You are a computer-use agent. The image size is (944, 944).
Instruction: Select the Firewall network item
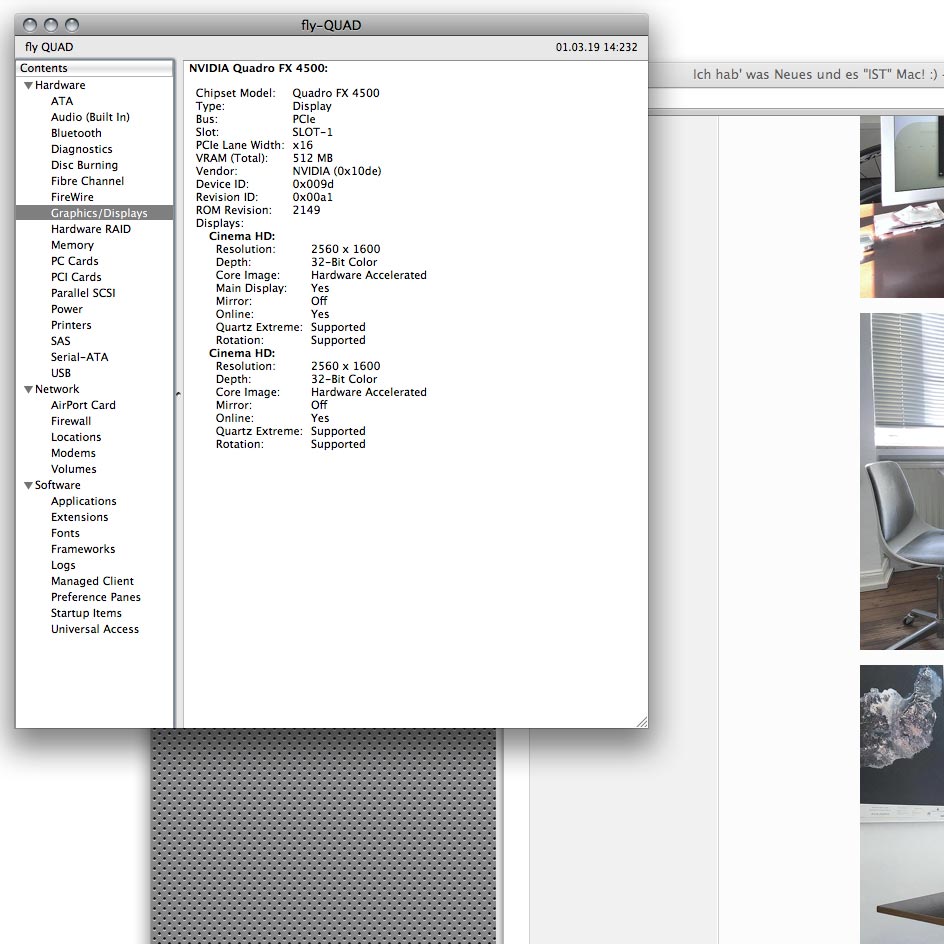click(71, 421)
